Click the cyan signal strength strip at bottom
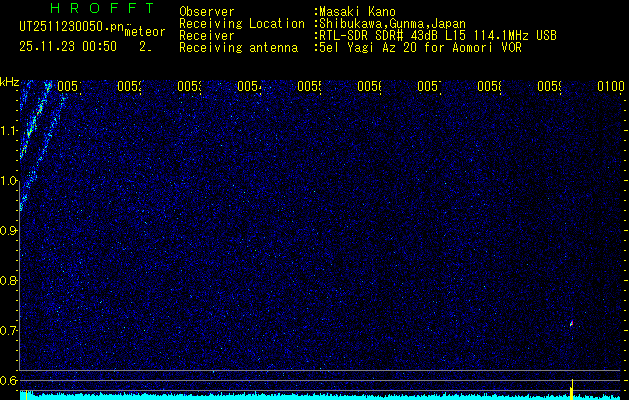This screenshot has height=400, width=629. tap(322, 396)
